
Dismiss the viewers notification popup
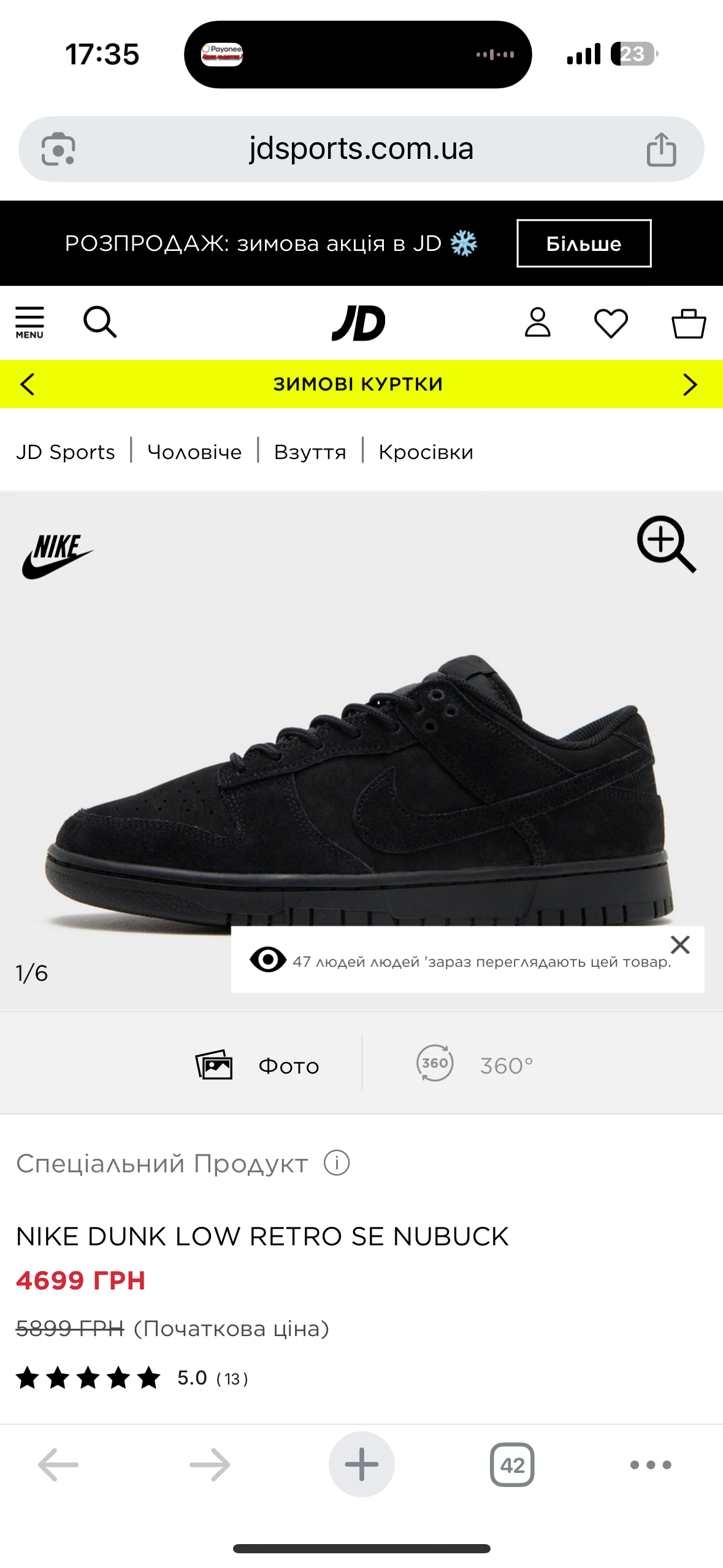[680, 945]
